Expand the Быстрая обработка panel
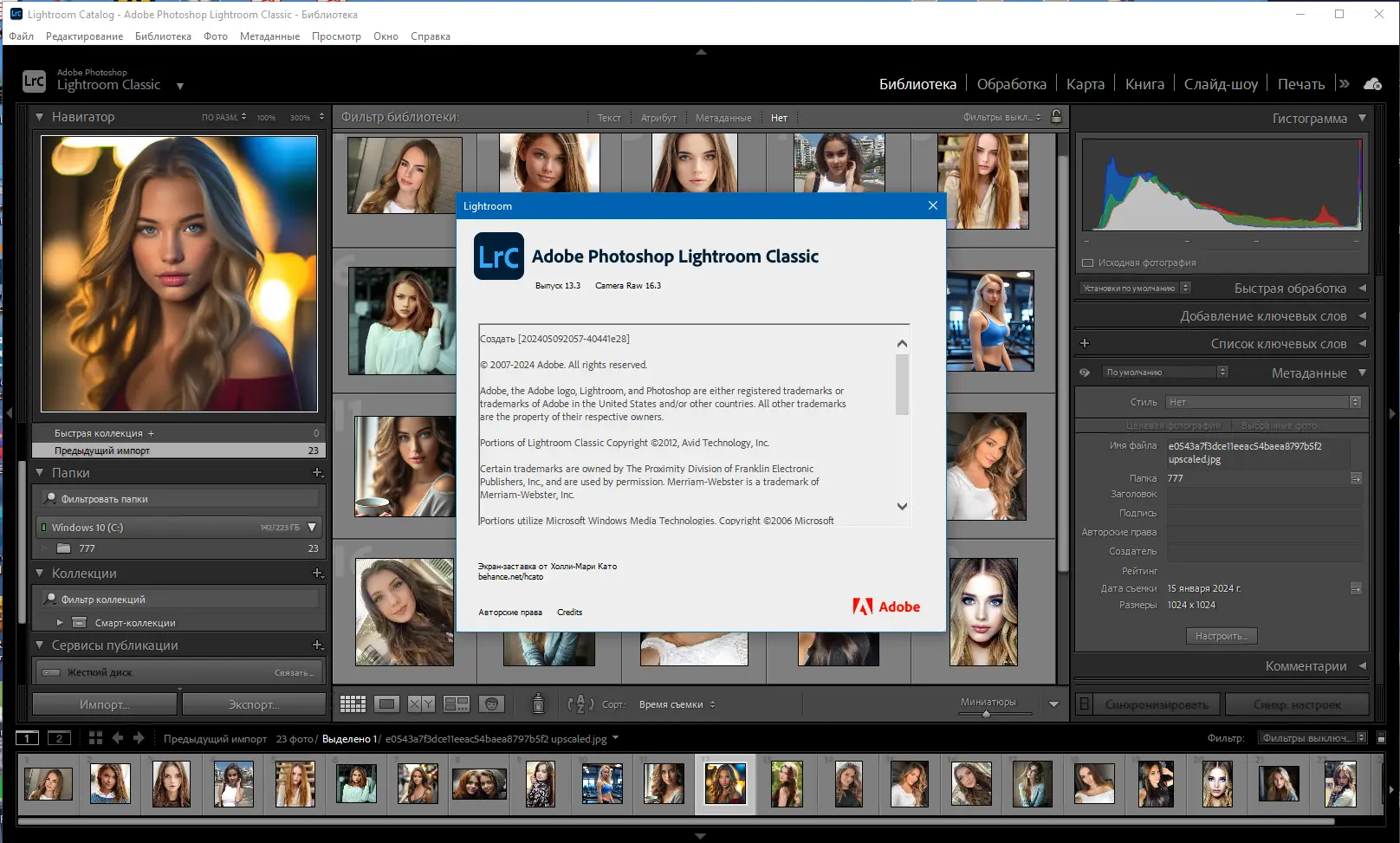 1362,289
